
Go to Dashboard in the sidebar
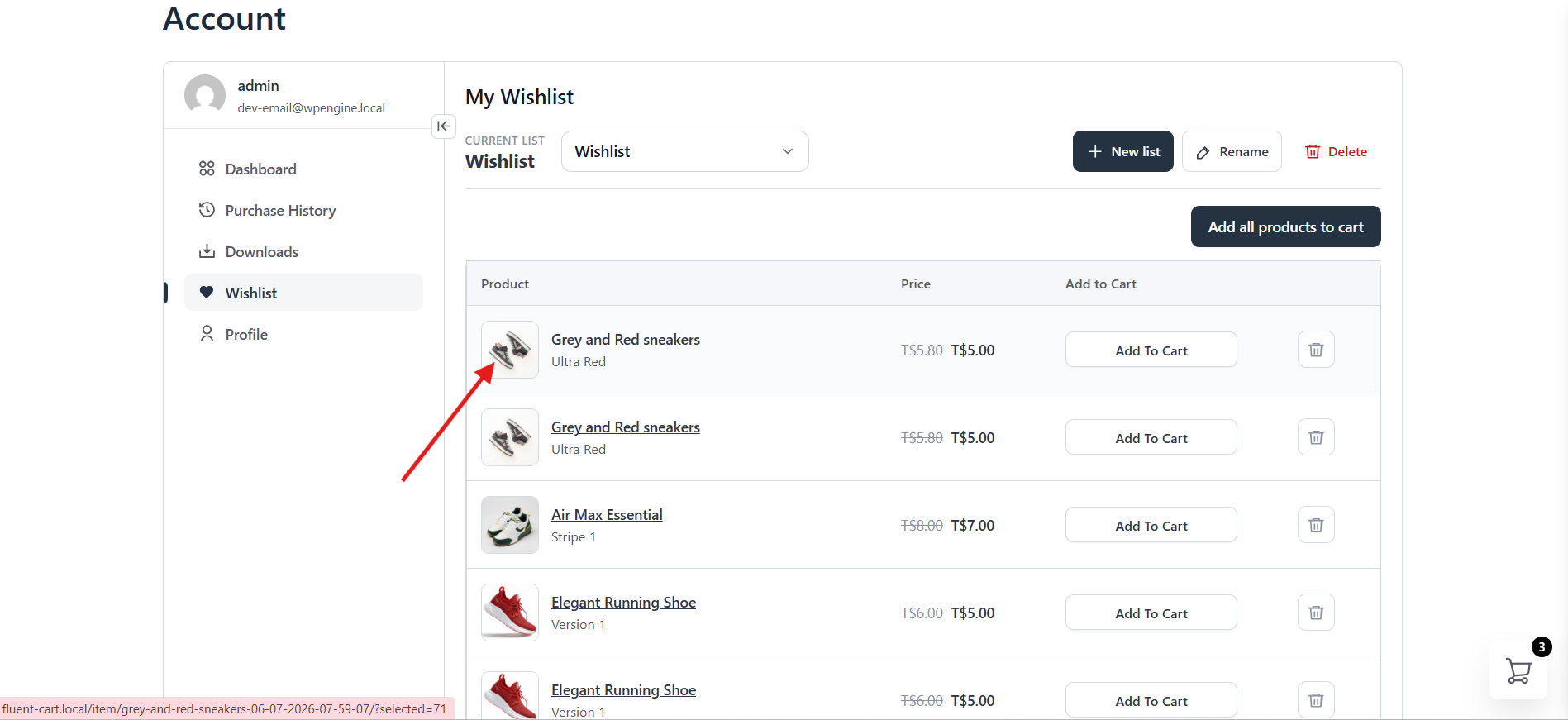303,169
